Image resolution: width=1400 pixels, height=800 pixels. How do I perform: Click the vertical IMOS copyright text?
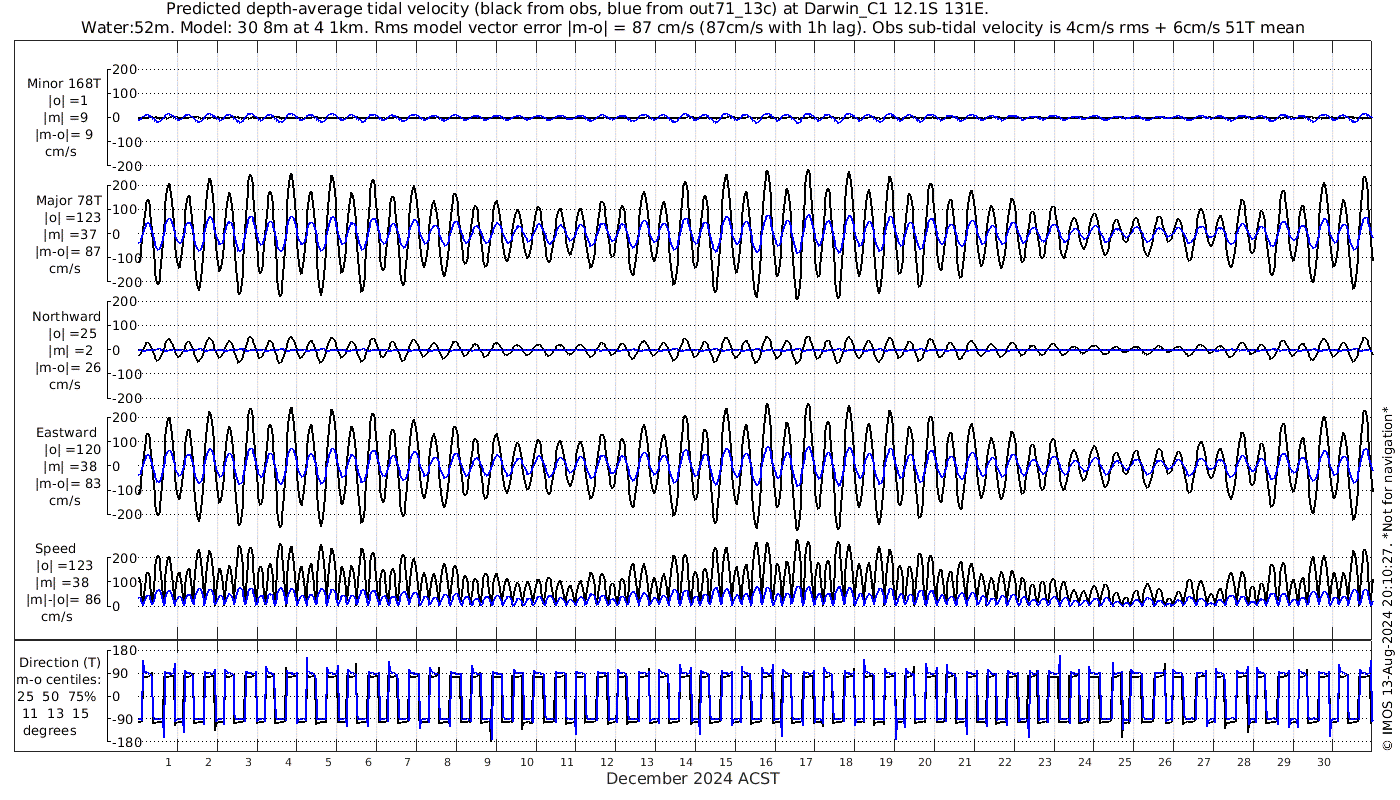tap(1387, 579)
